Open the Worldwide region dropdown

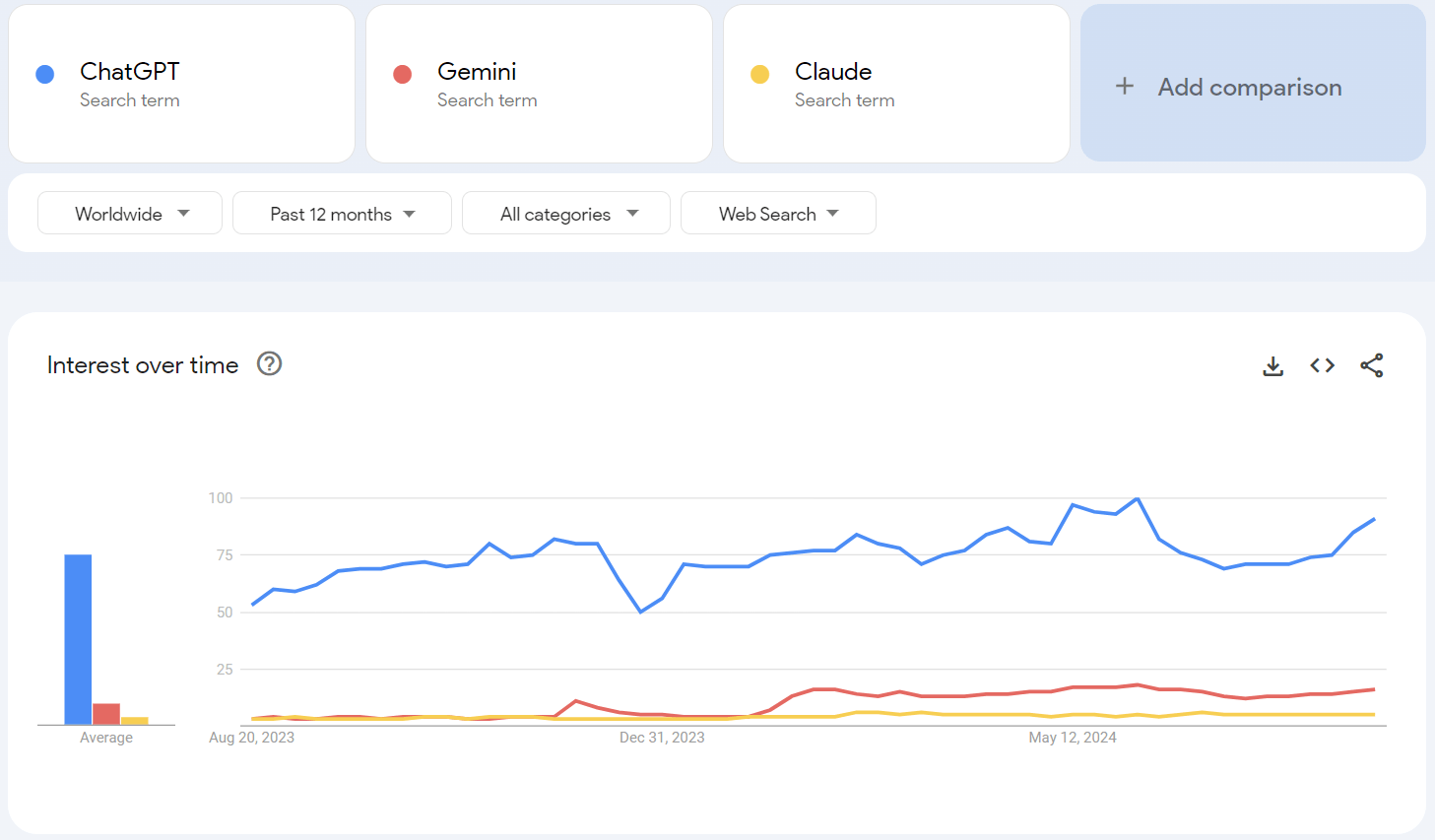coord(130,214)
